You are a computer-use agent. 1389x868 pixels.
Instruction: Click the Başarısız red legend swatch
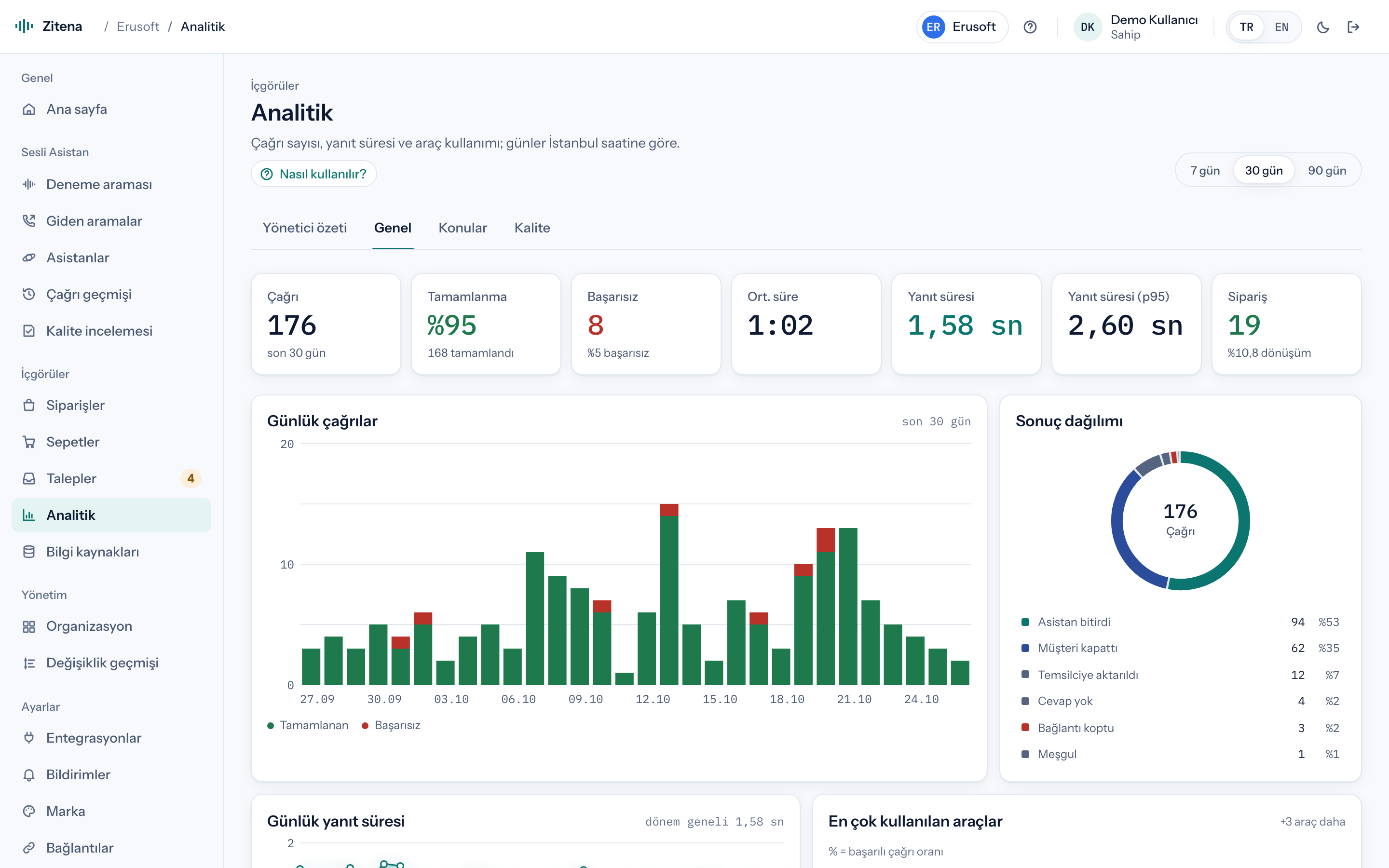pyautogui.click(x=365, y=726)
